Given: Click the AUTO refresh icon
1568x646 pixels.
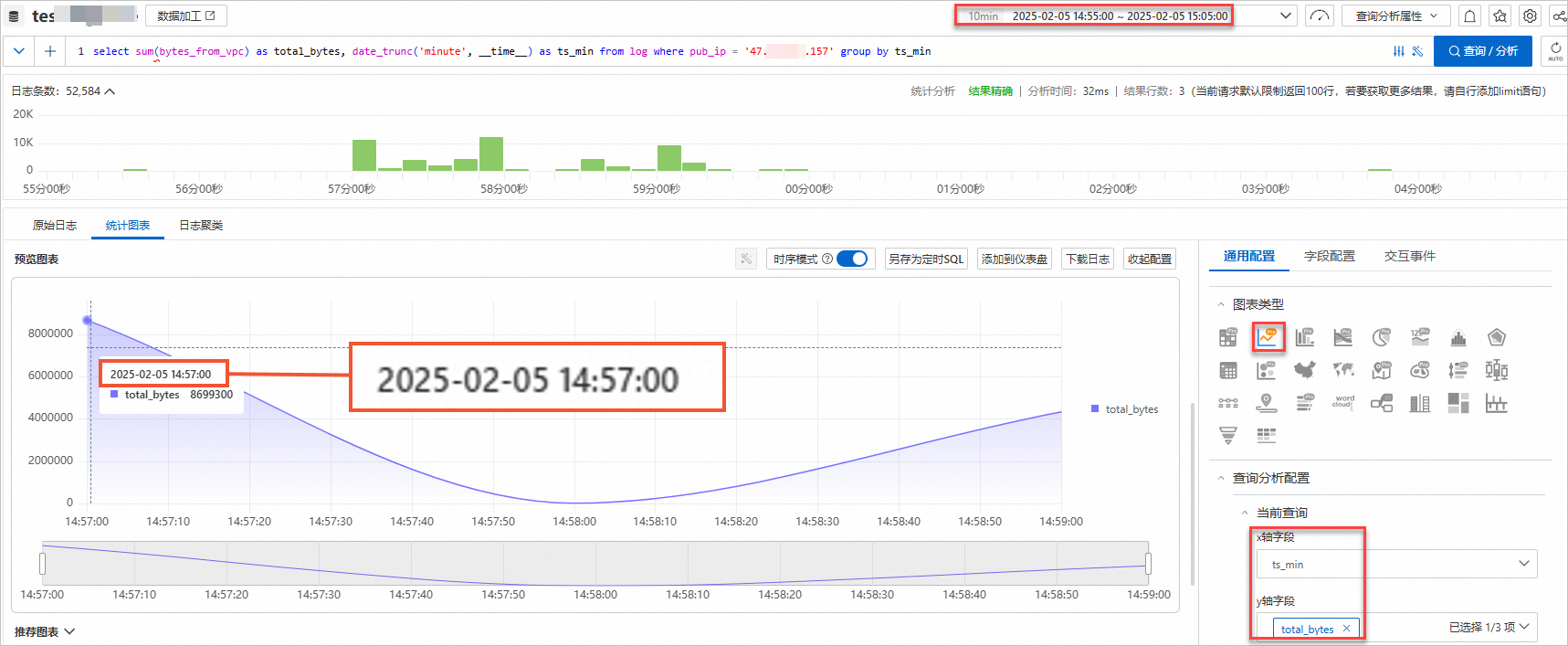Looking at the screenshot, I should point(1555,51).
